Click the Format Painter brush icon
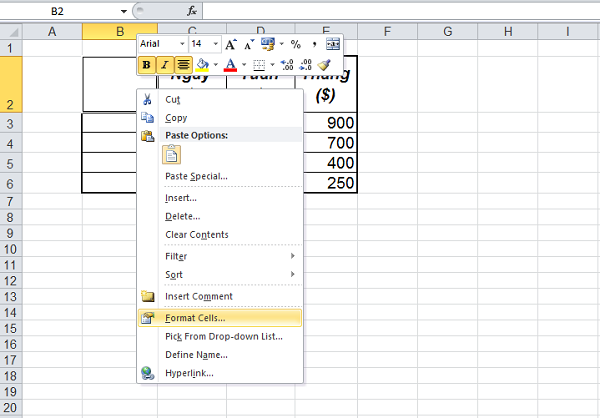Image resolution: width=600 pixels, height=418 pixels. pos(324,65)
